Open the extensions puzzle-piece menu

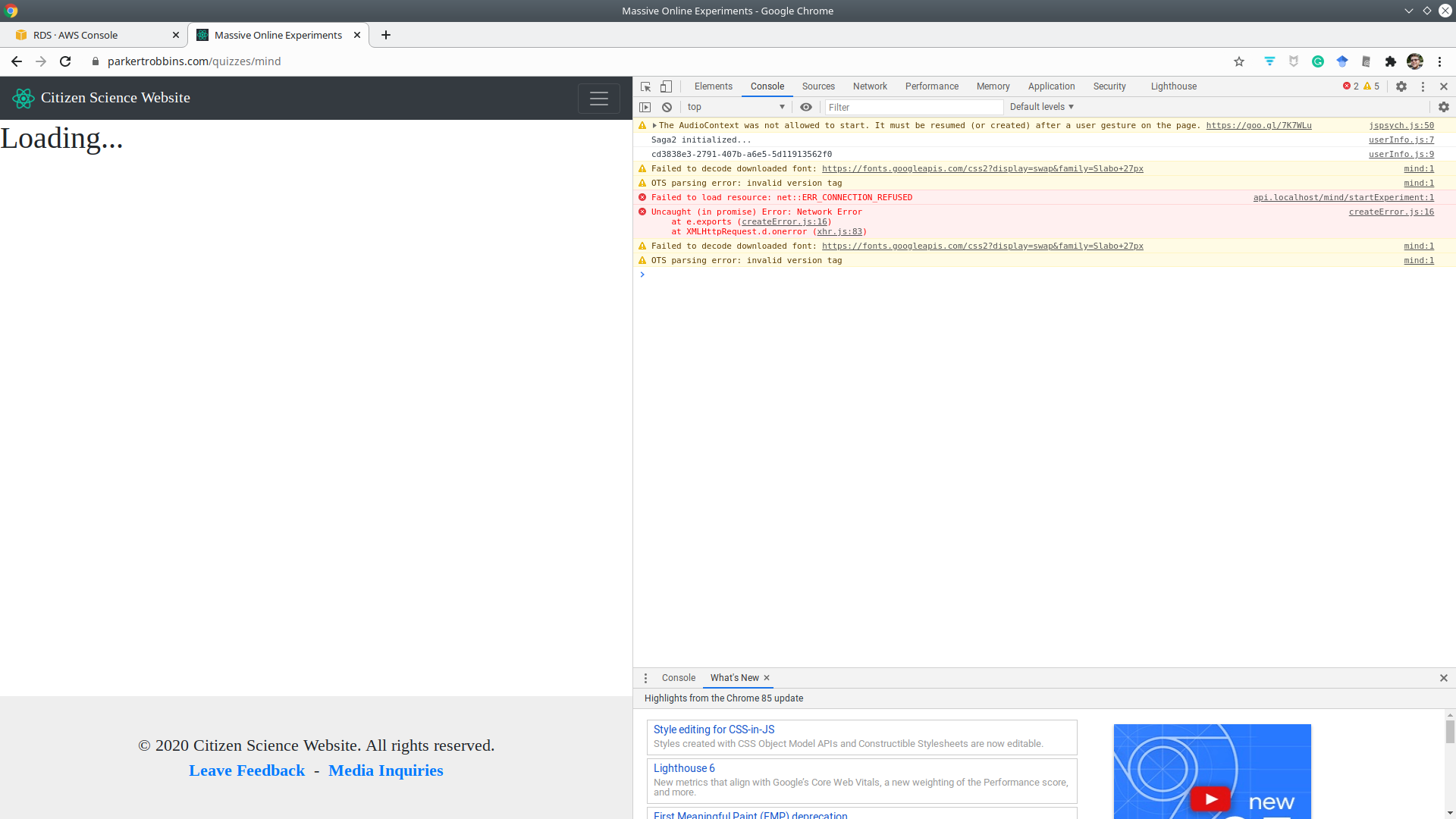click(x=1391, y=61)
